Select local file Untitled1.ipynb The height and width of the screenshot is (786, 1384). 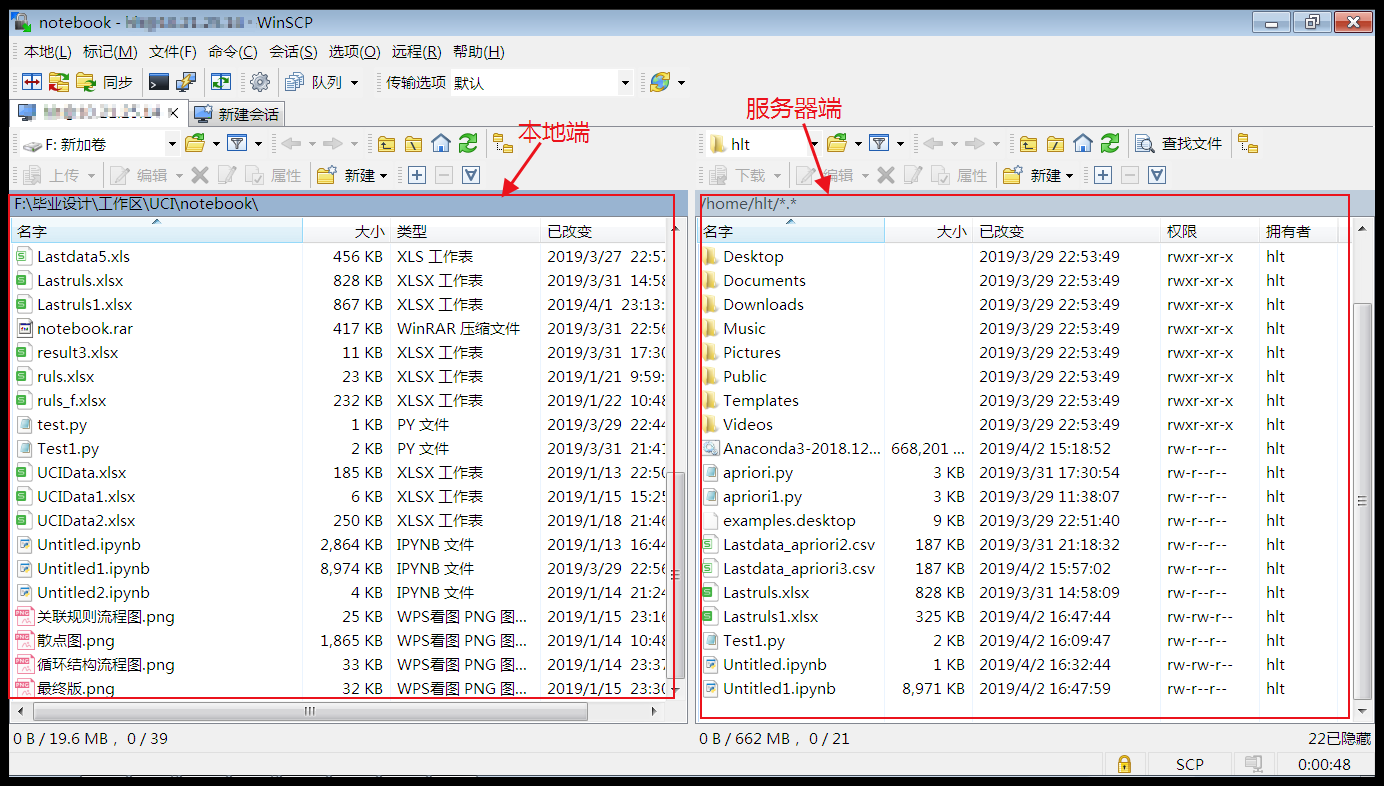click(93, 568)
